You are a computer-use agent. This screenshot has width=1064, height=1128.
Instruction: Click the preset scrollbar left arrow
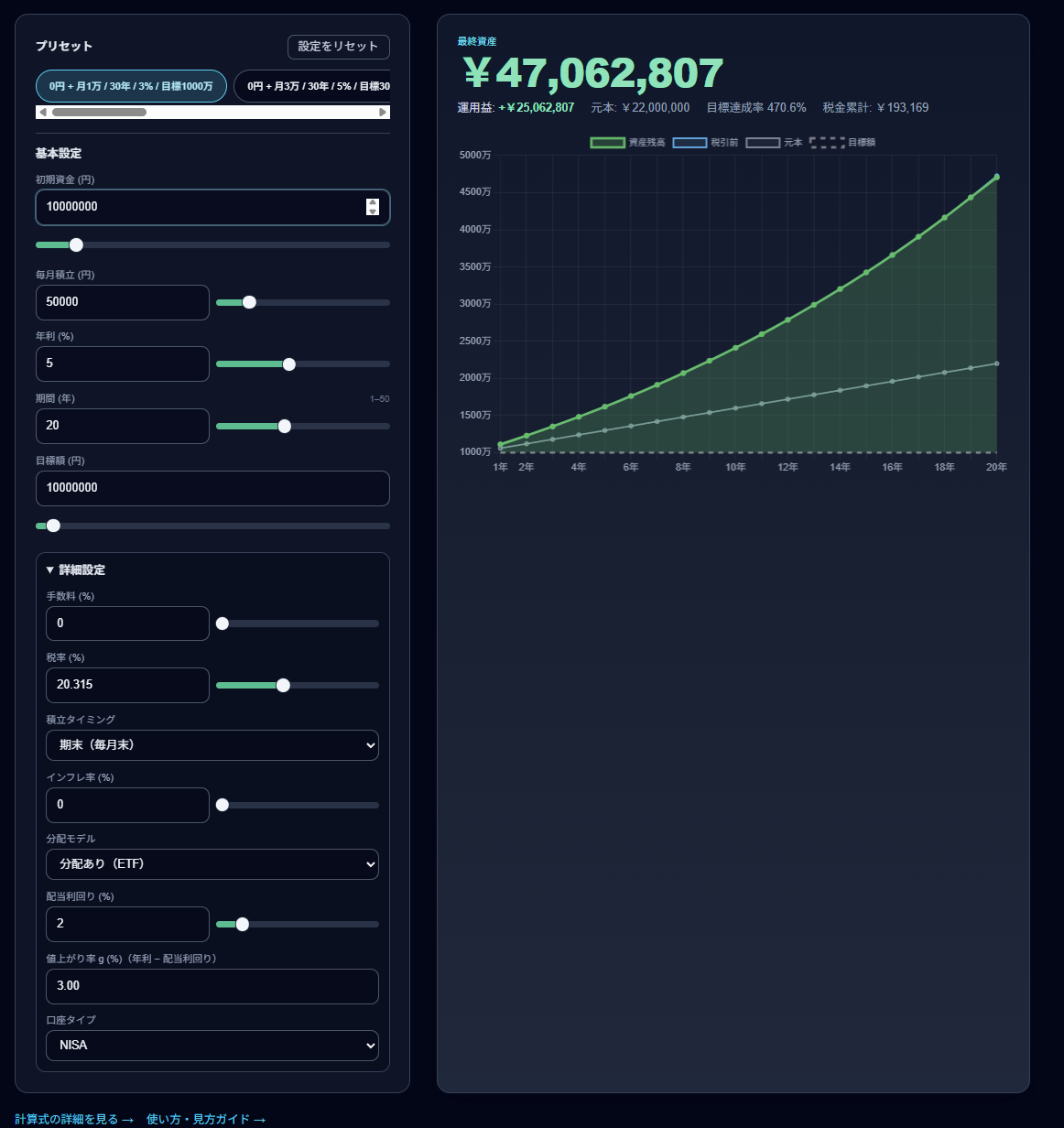pos(43,113)
